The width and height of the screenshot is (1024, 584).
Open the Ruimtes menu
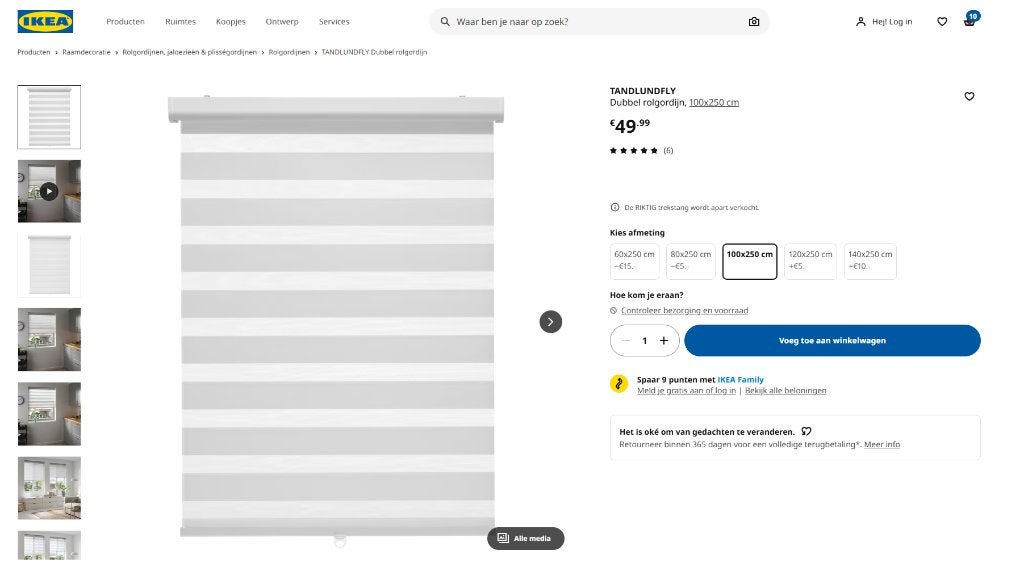180,22
